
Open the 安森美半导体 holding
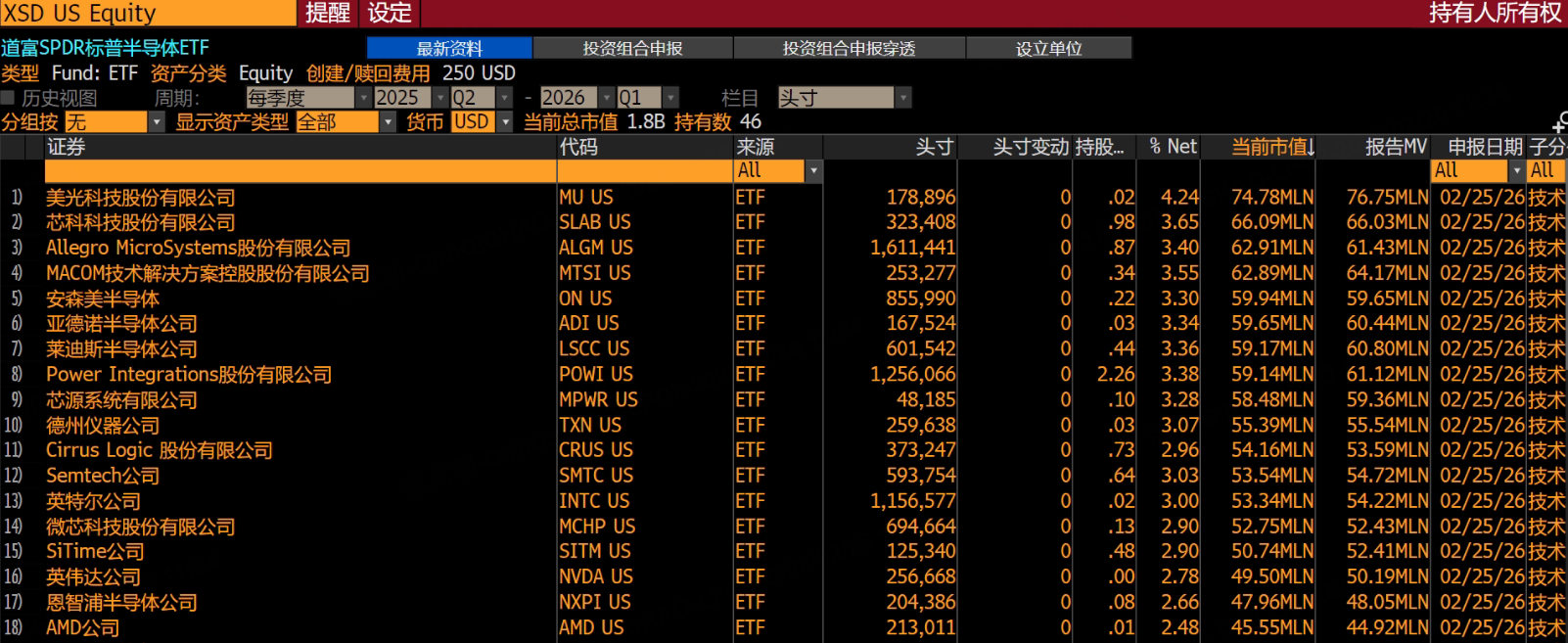click(103, 299)
